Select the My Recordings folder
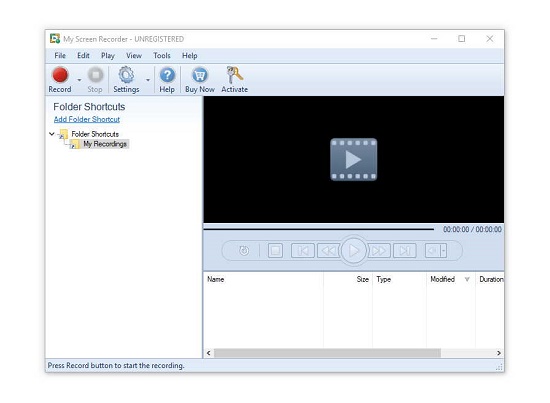This screenshot has height=403, width=550. point(105,144)
